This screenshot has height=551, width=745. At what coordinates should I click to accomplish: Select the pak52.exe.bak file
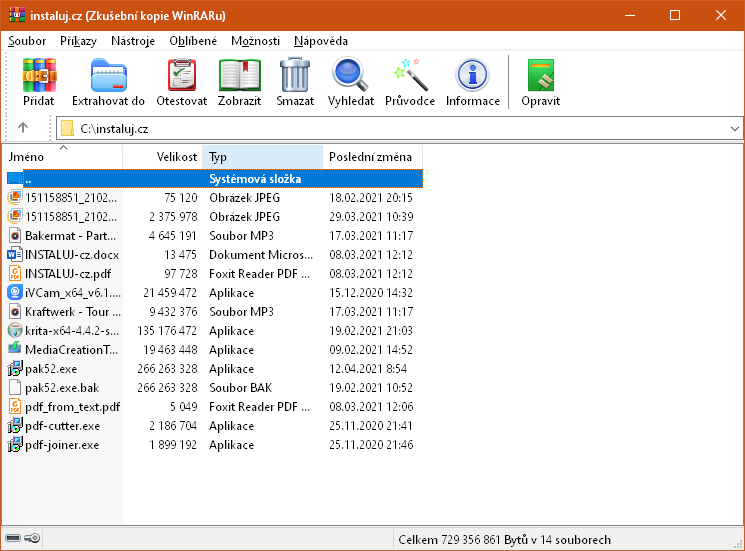[x=62, y=388]
